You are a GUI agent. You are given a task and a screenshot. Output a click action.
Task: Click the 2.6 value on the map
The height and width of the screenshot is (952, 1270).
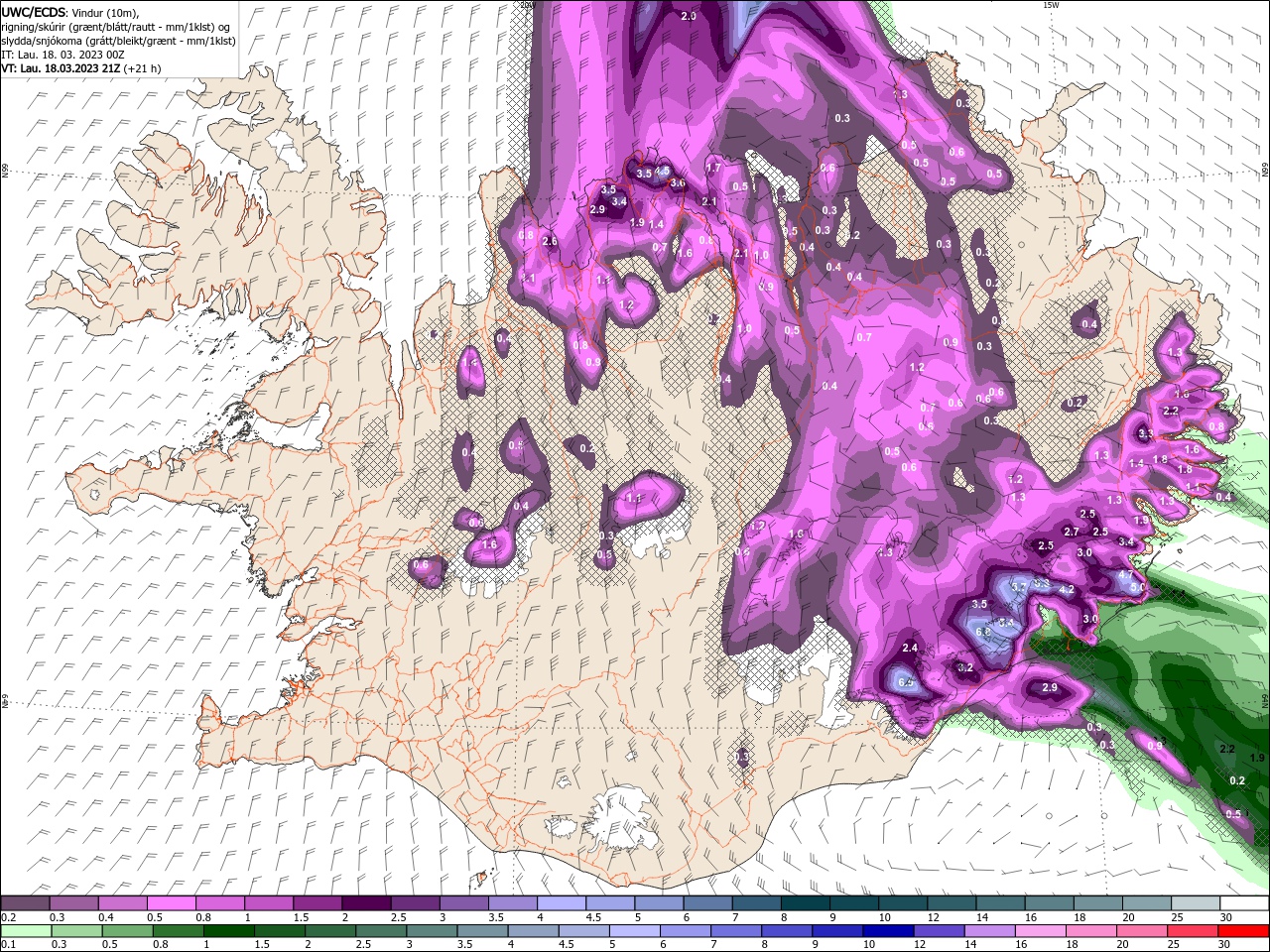coord(550,242)
